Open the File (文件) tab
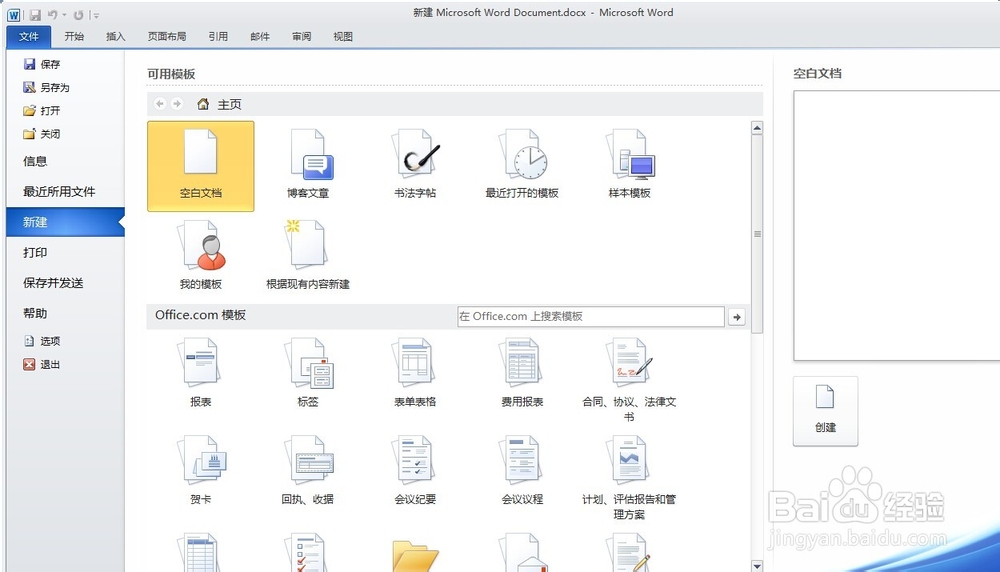Viewport: 1000px width, 572px height. (x=29, y=36)
